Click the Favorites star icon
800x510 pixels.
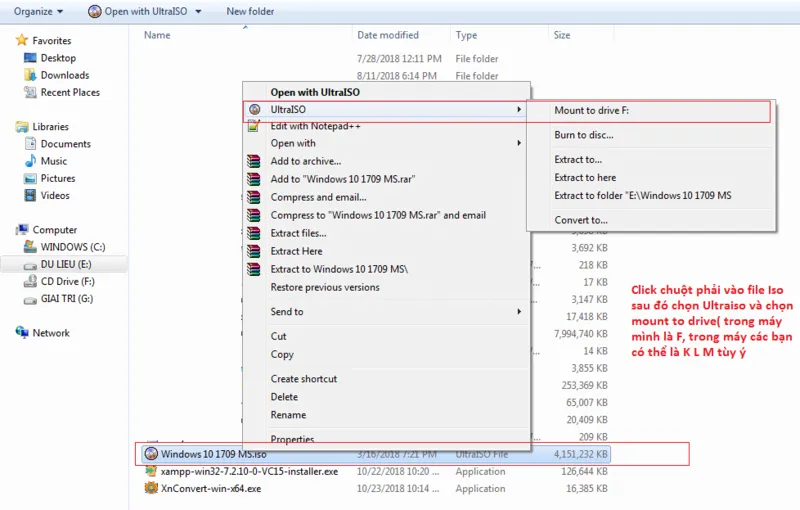21,40
